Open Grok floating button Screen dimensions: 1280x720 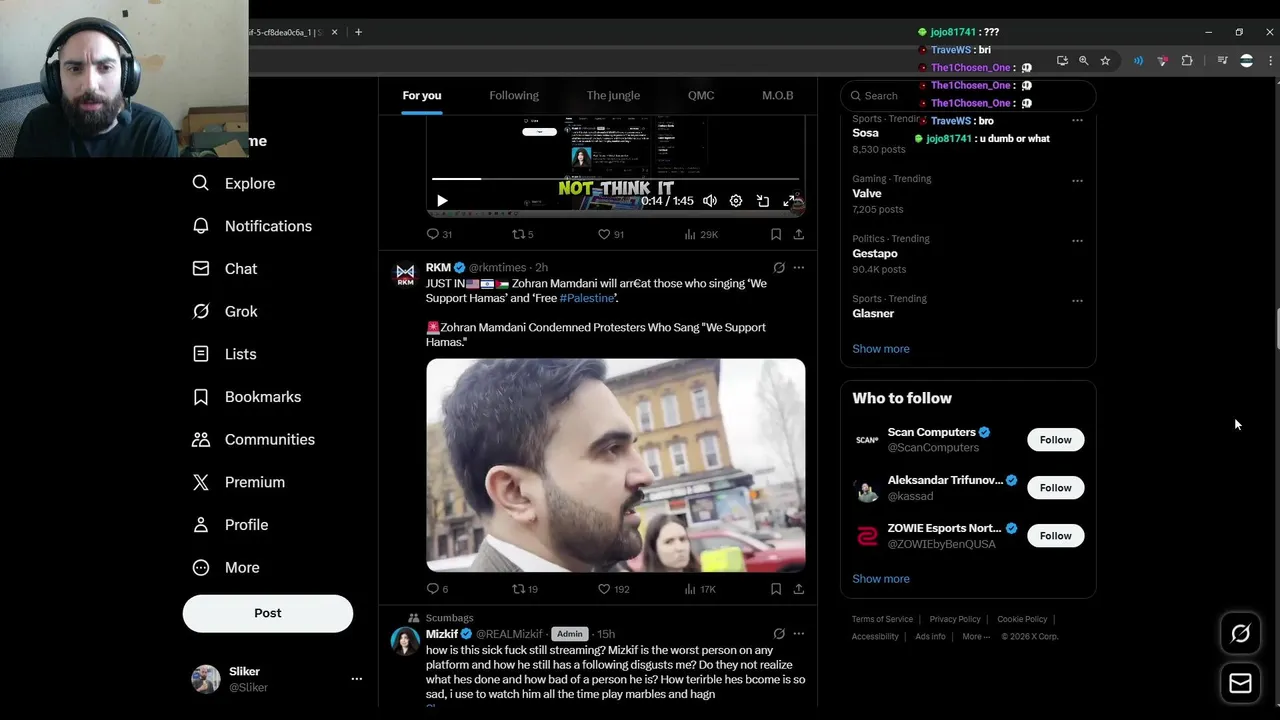[1240, 633]
